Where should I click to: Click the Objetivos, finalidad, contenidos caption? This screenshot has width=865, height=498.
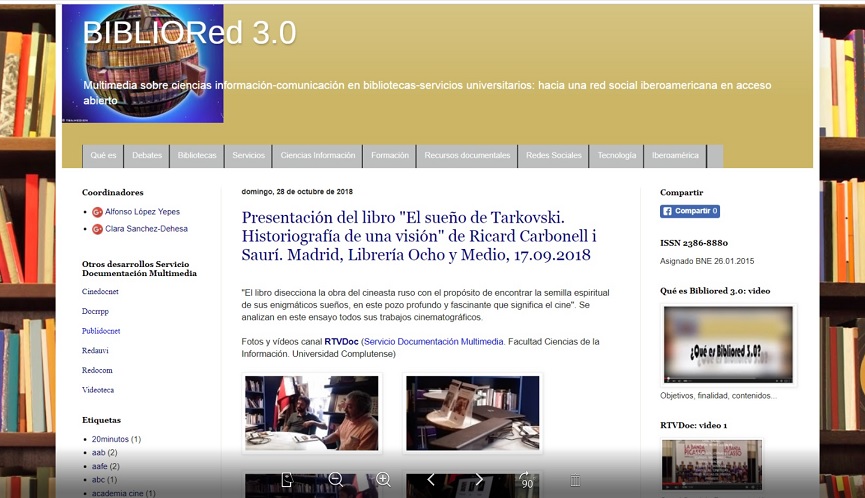point(718,396)
